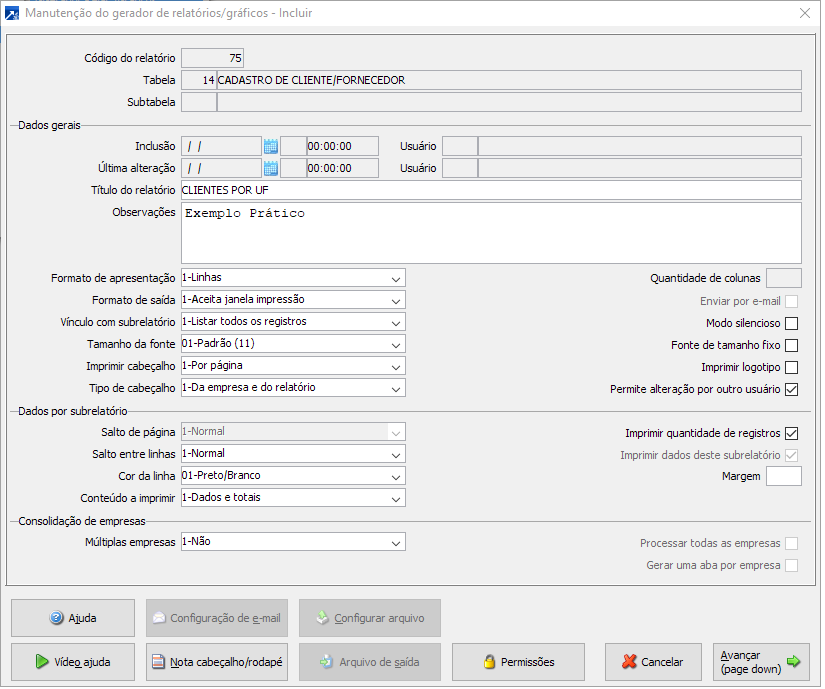Enable Modo silencioso checkbox
Image resolution: width=825 pixels, height=689 pixels.
(x=791, y=323)
